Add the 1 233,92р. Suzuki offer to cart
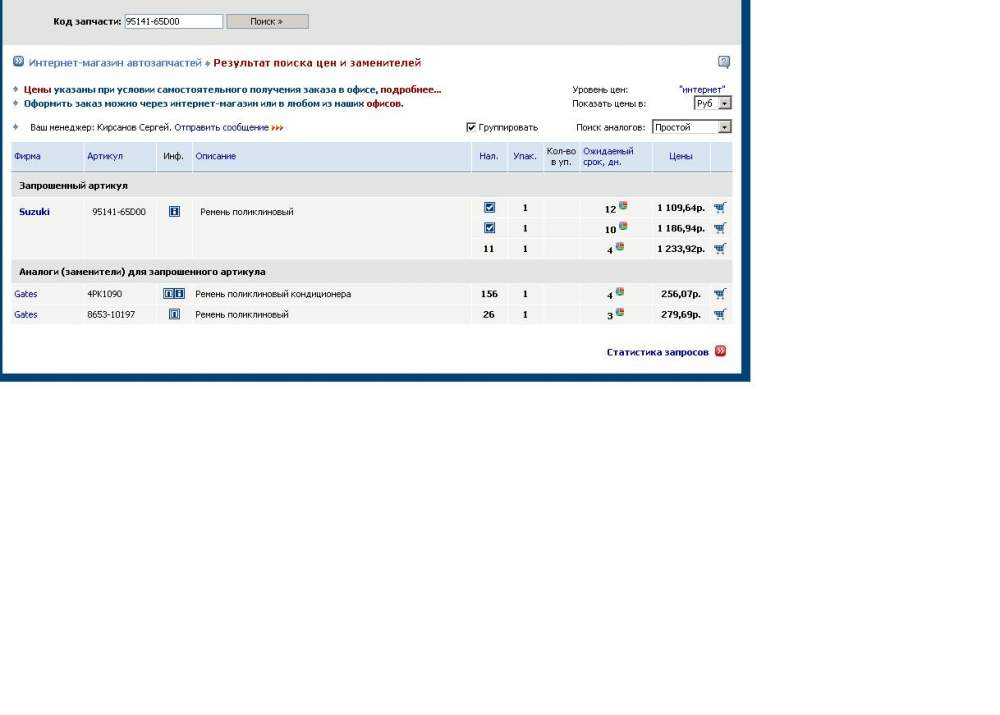The height and width of the screenshot is (715, 1000). [720, 249]
